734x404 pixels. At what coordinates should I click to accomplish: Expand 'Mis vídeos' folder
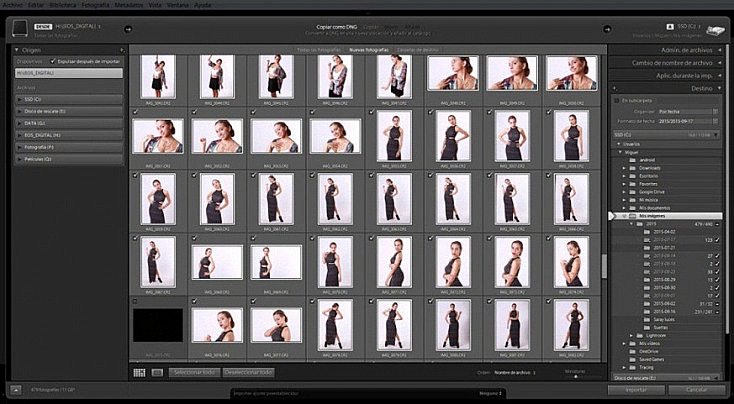624,344
